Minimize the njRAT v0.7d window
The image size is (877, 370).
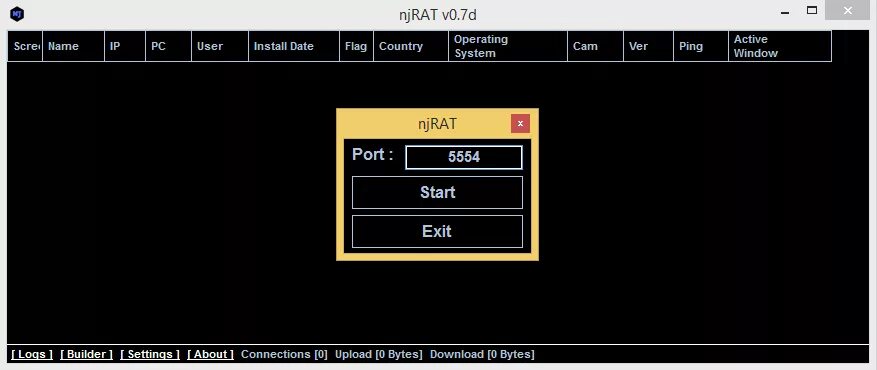(x=785, y=13)
